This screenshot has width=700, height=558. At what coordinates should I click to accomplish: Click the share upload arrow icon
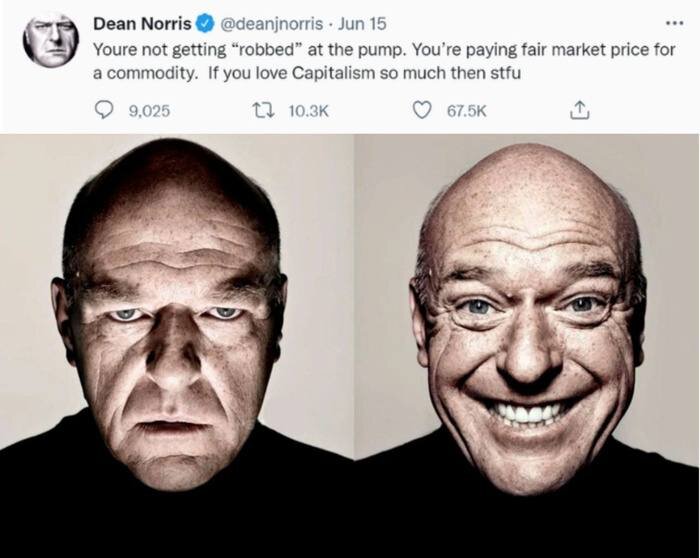(x=578, y=112)
